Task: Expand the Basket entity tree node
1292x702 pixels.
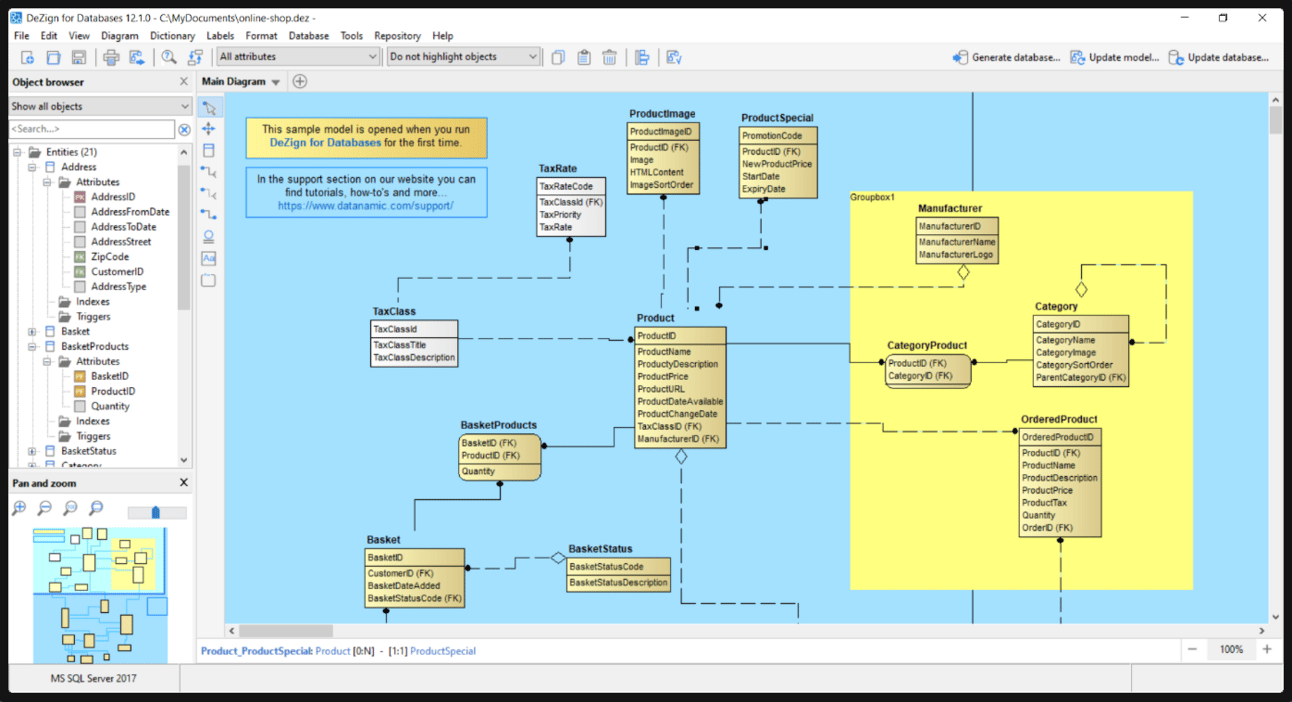Action: click(32, 331)
